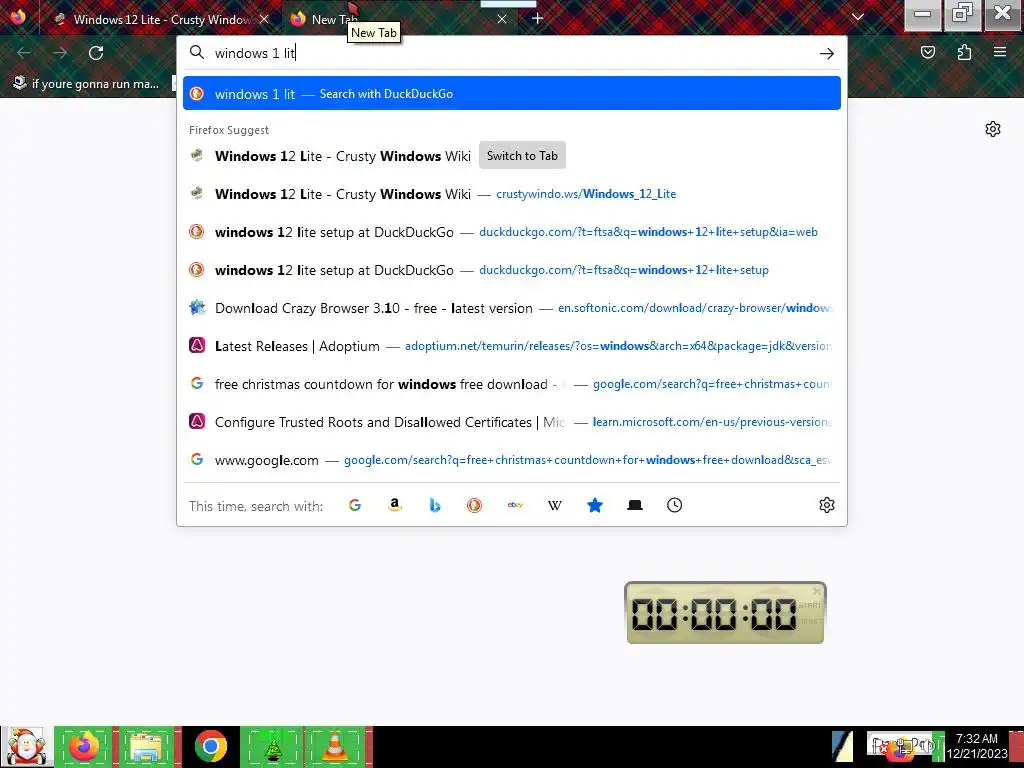Open Firefox from the taskbar
This screenshot has width=1024, height=768.
tap(84, 746)
